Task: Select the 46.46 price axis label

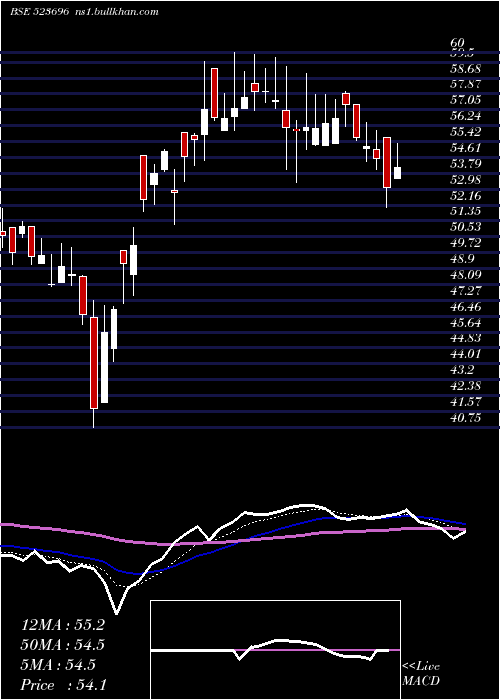Action: click(x=466, y=307)
